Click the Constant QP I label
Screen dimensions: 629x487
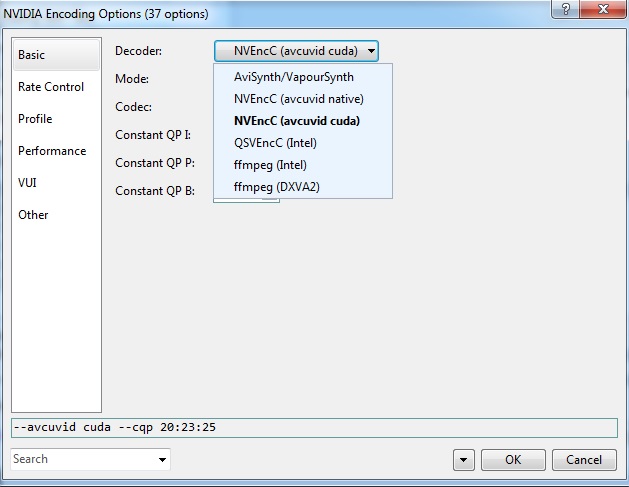point(153,135)
